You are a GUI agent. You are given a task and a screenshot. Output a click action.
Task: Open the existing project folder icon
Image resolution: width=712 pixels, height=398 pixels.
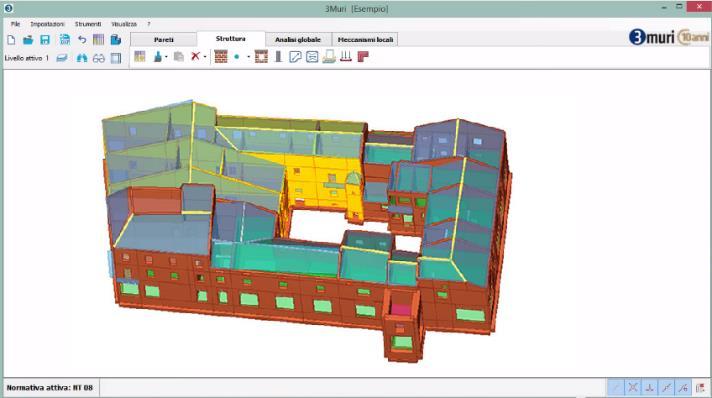28,40
